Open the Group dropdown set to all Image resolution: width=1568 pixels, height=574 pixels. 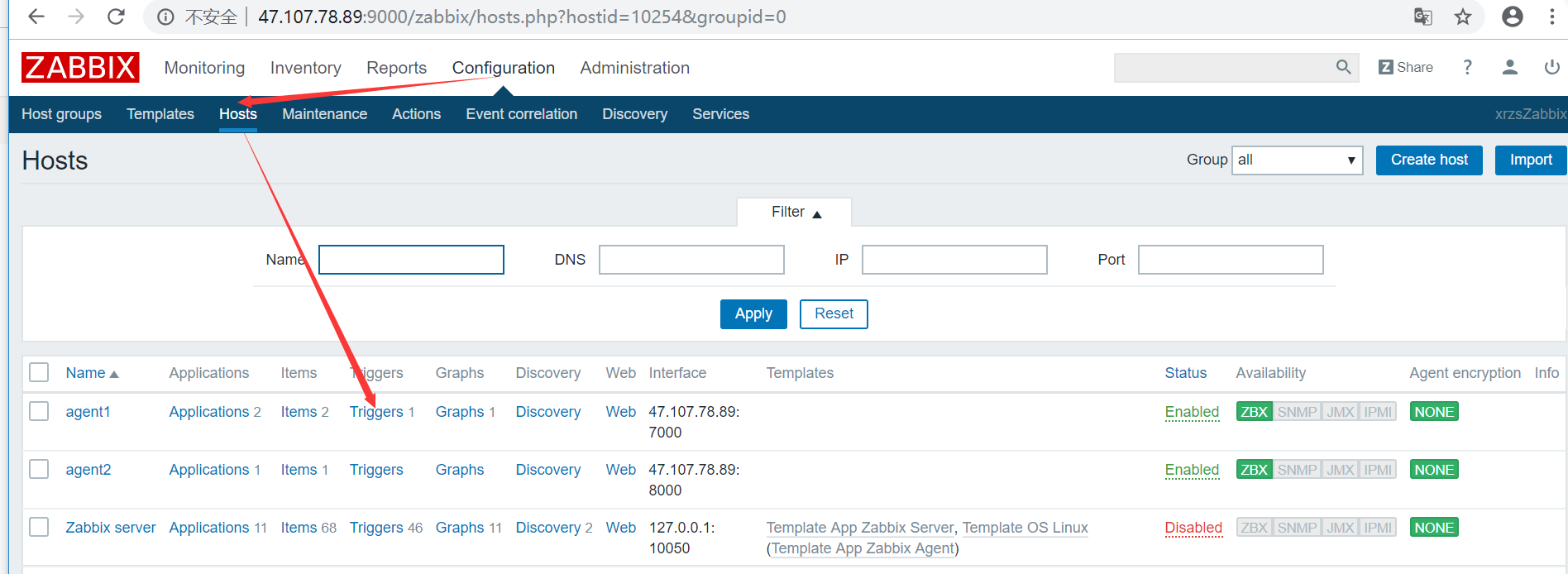1298,160
